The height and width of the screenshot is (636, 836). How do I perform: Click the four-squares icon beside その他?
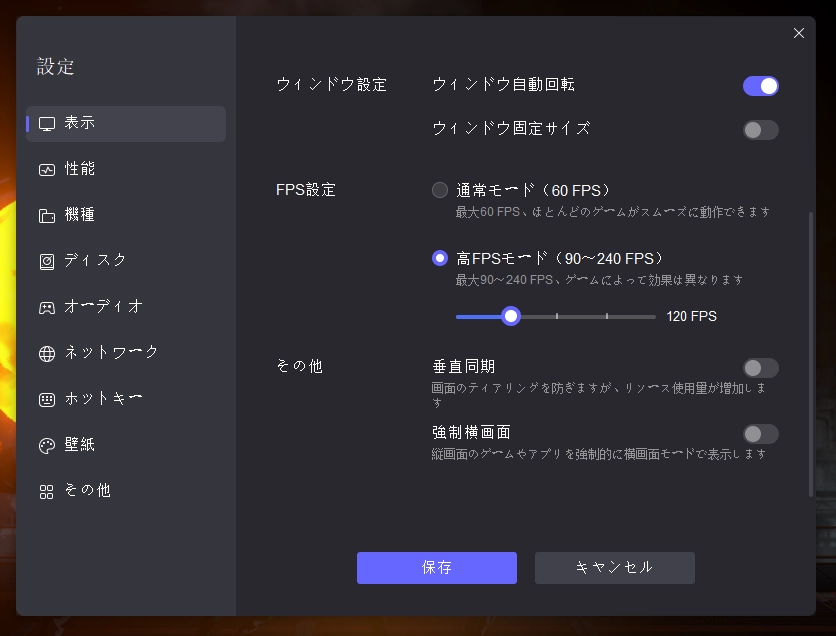[x=47, y=492]
